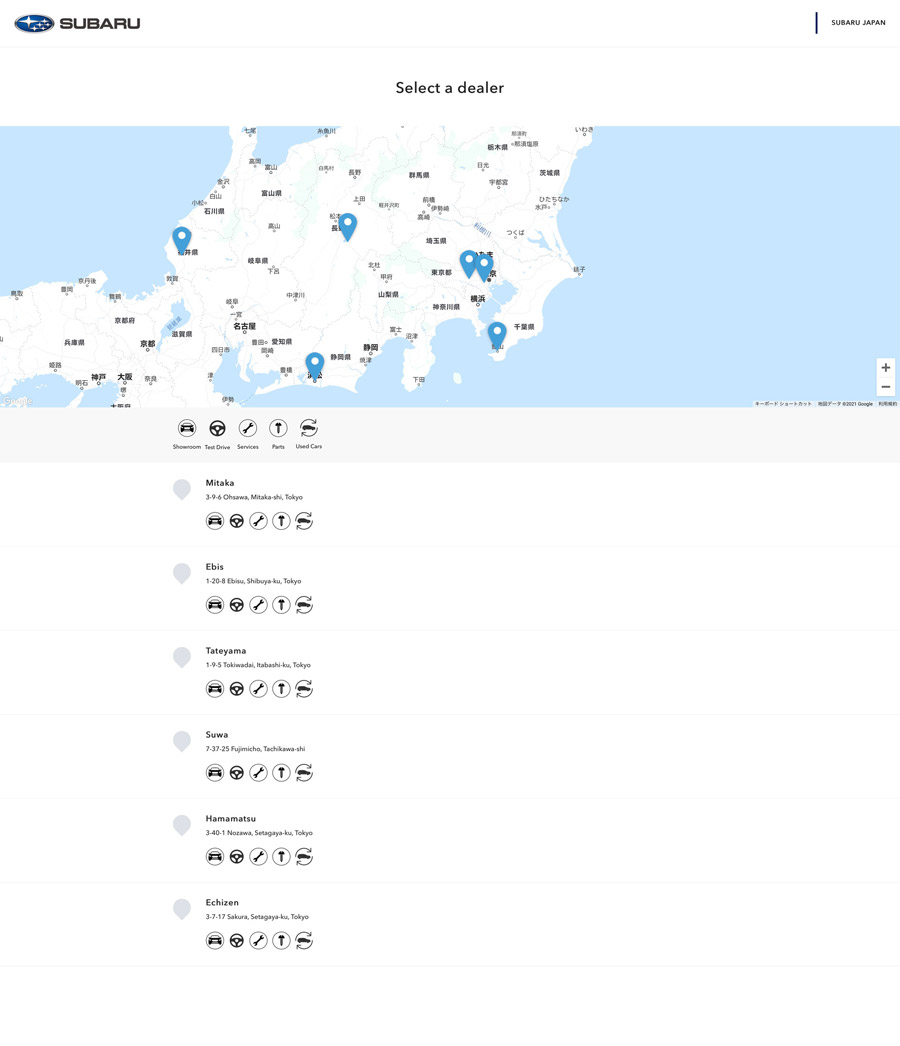Toggle the Parts filter icon

click(x=278, y=428)
